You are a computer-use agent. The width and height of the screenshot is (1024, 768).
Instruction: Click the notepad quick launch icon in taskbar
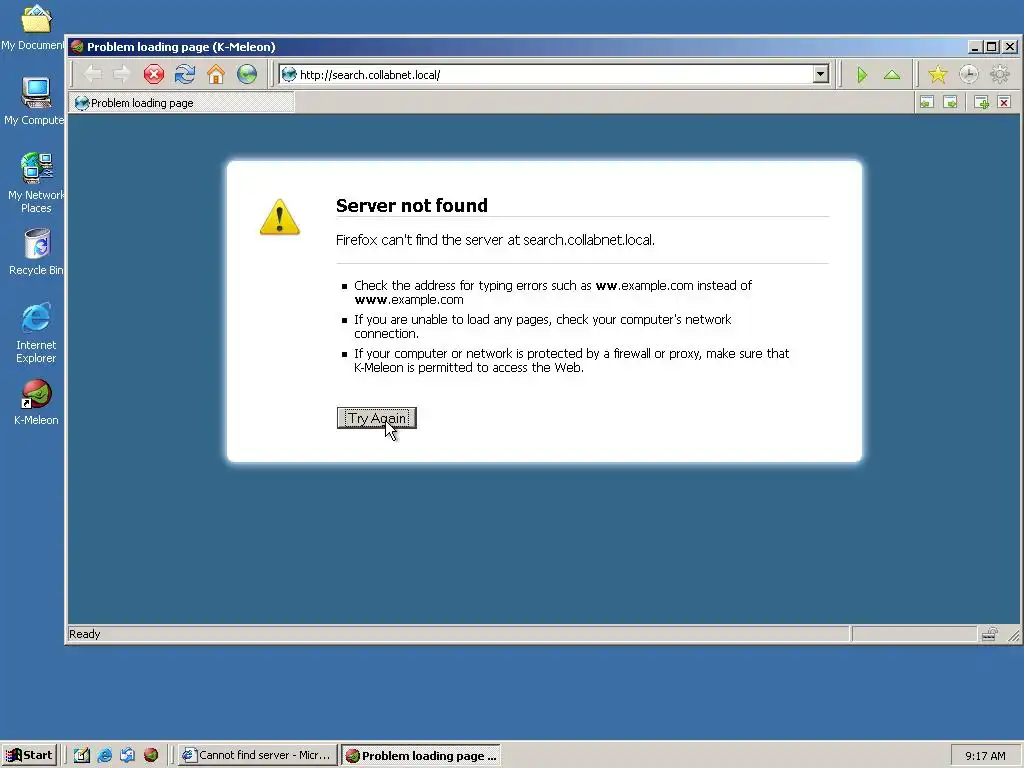coord(82,755)
